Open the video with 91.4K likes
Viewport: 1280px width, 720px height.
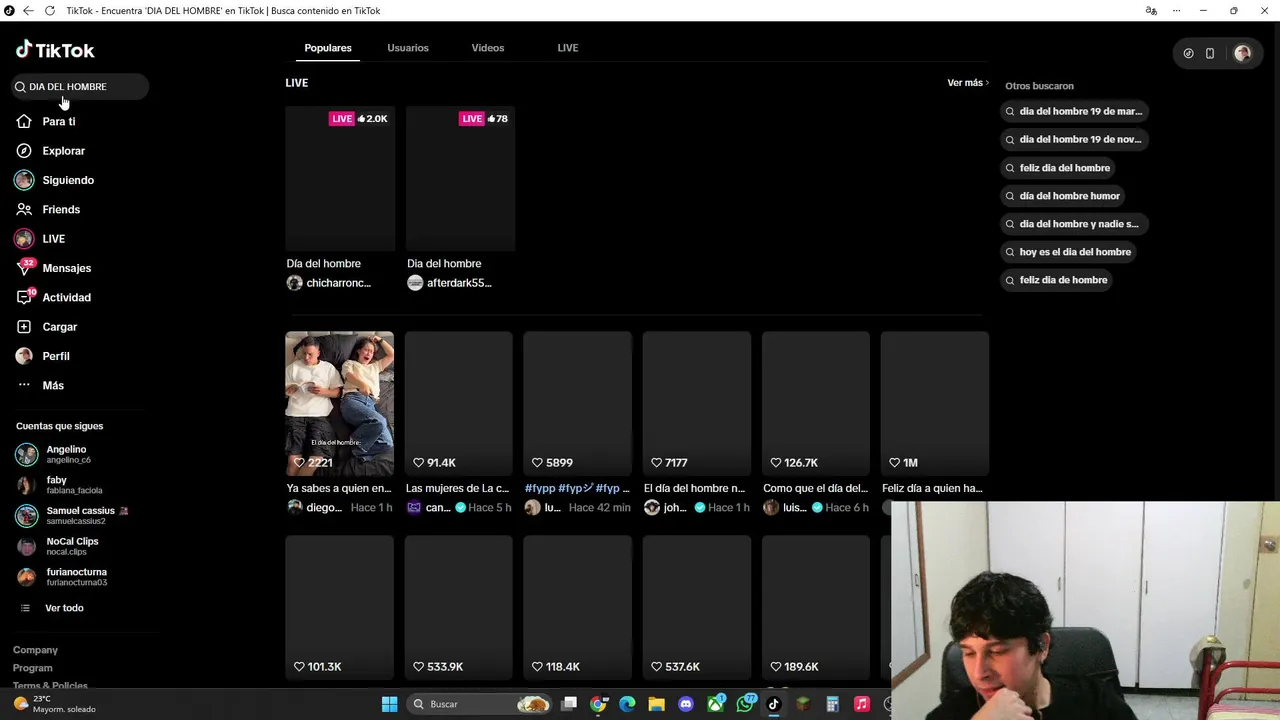pos(458,403)
